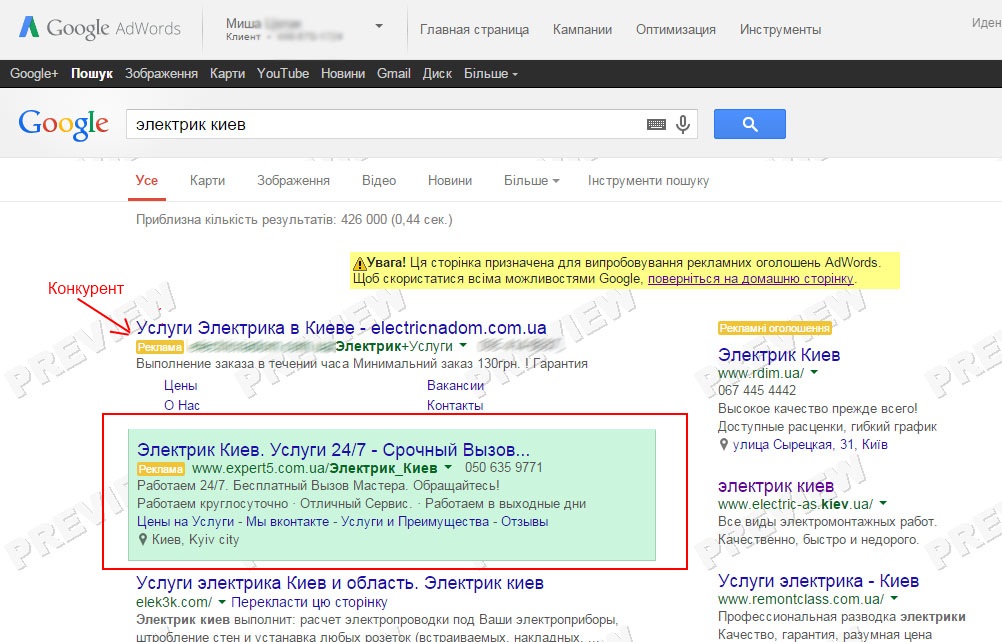Click the Google logo beside search box

(63, 124)
